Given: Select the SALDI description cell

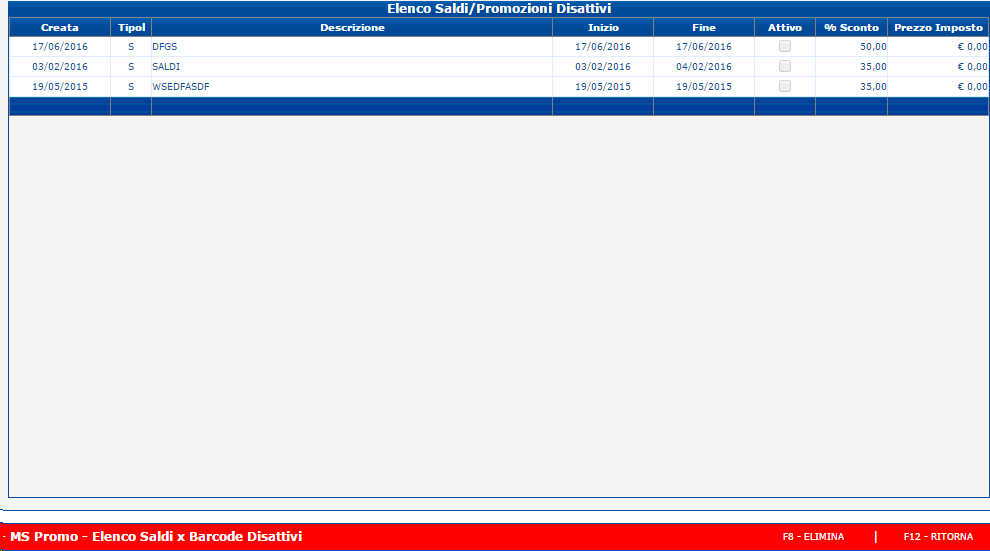Looking at the screenshot, I should point(352,66).
